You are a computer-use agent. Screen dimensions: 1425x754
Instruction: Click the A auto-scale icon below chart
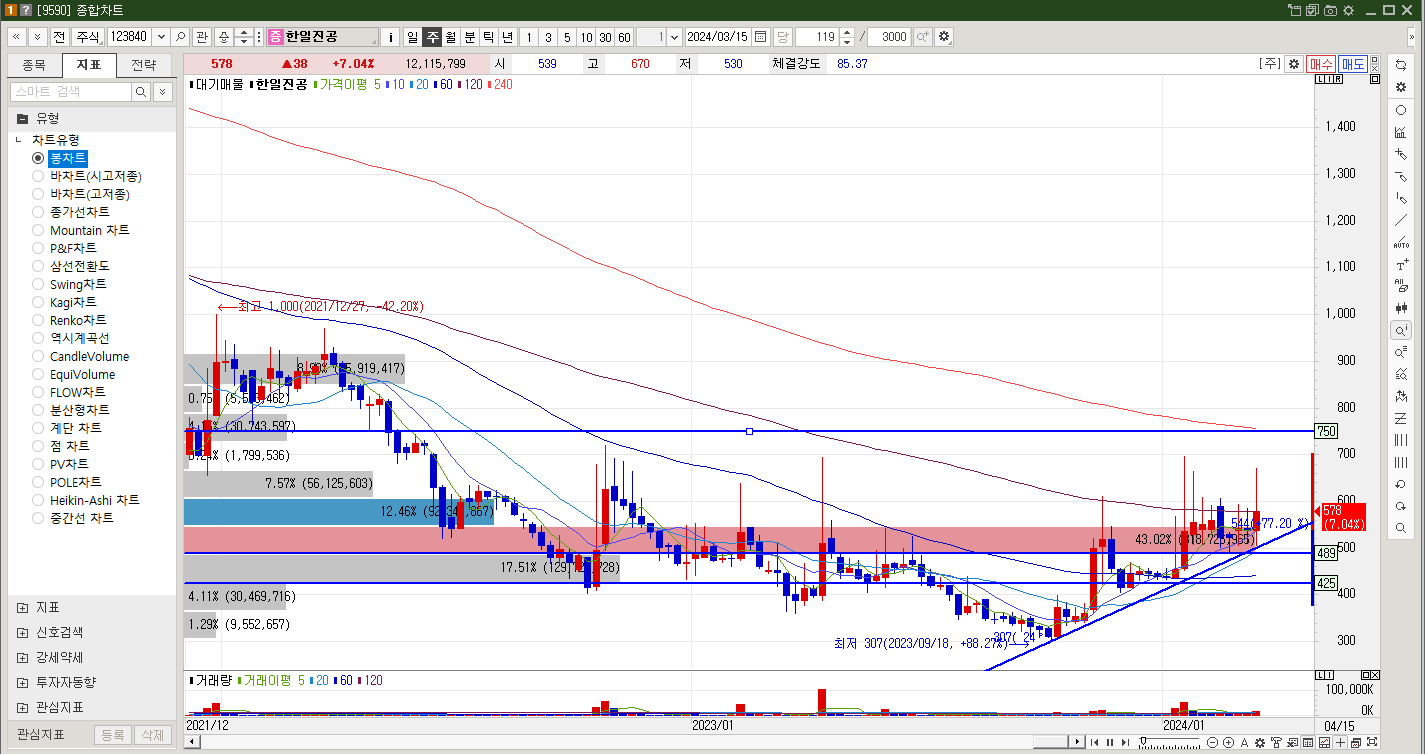coord(1243,742)
